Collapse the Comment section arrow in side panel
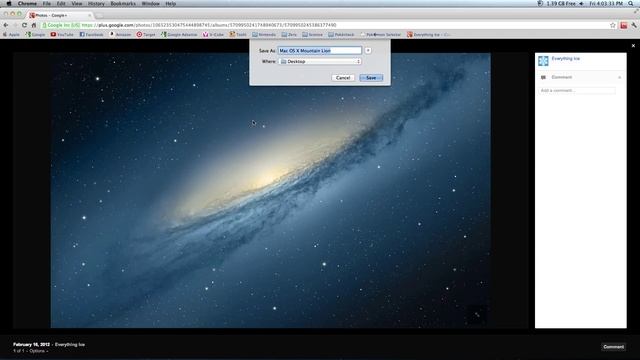 coord(619,77)
